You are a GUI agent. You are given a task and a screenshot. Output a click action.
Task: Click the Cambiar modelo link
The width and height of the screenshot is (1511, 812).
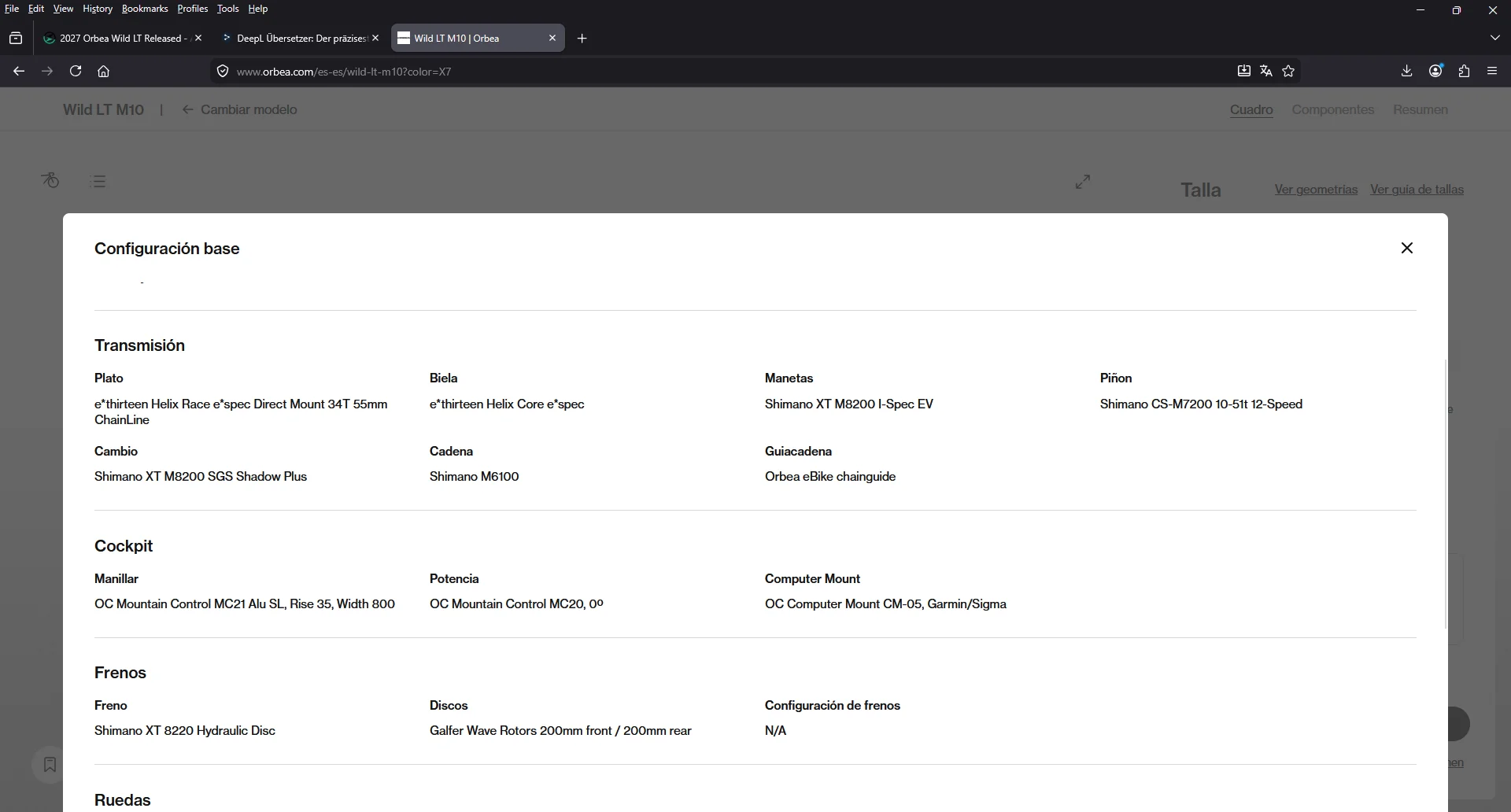pos(240,110)
